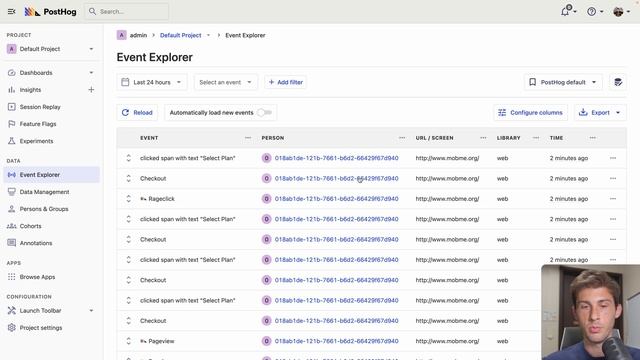Expand the Pageview event row
640x360 pixels.
129,341
